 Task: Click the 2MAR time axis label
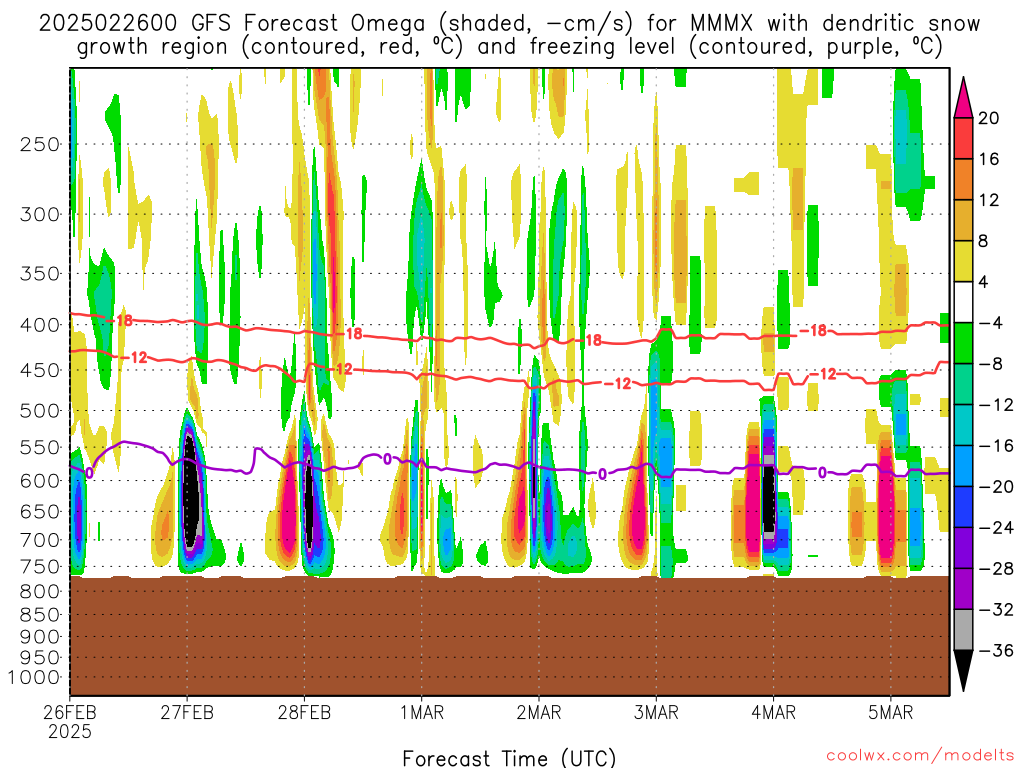pos(539,712)
